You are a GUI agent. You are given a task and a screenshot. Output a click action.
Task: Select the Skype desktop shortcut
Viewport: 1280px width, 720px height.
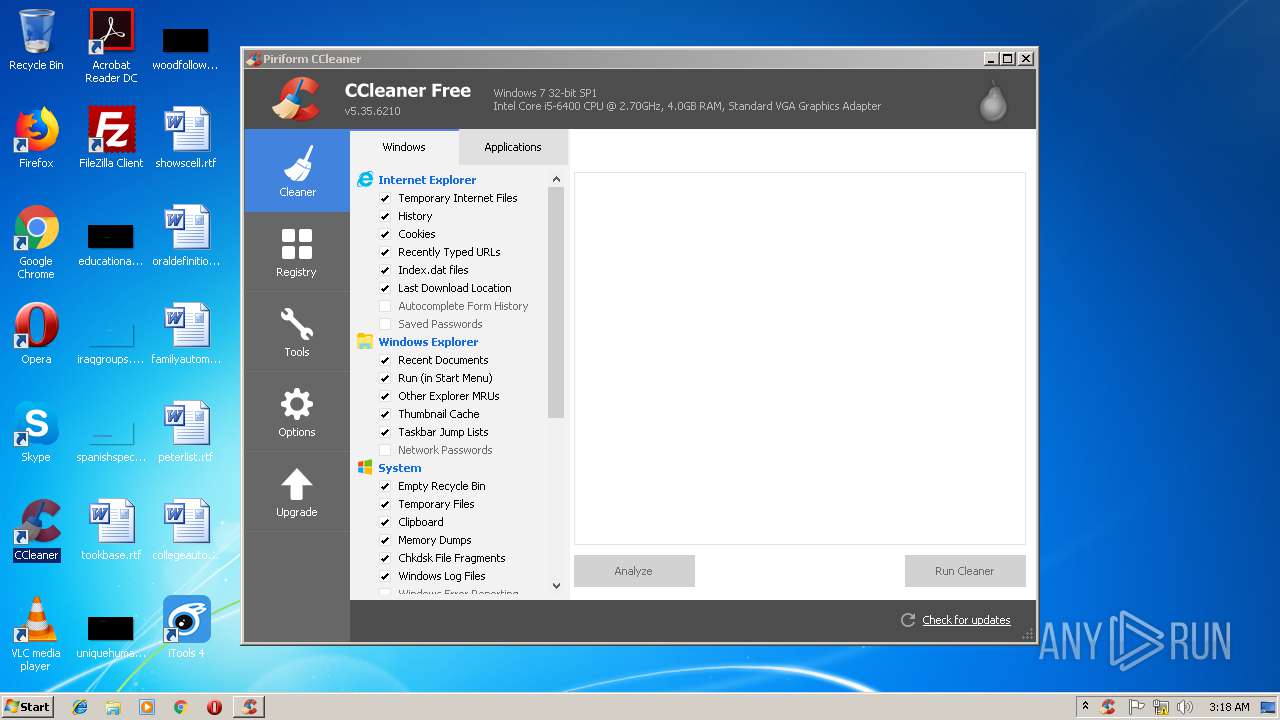coord(36,432)
